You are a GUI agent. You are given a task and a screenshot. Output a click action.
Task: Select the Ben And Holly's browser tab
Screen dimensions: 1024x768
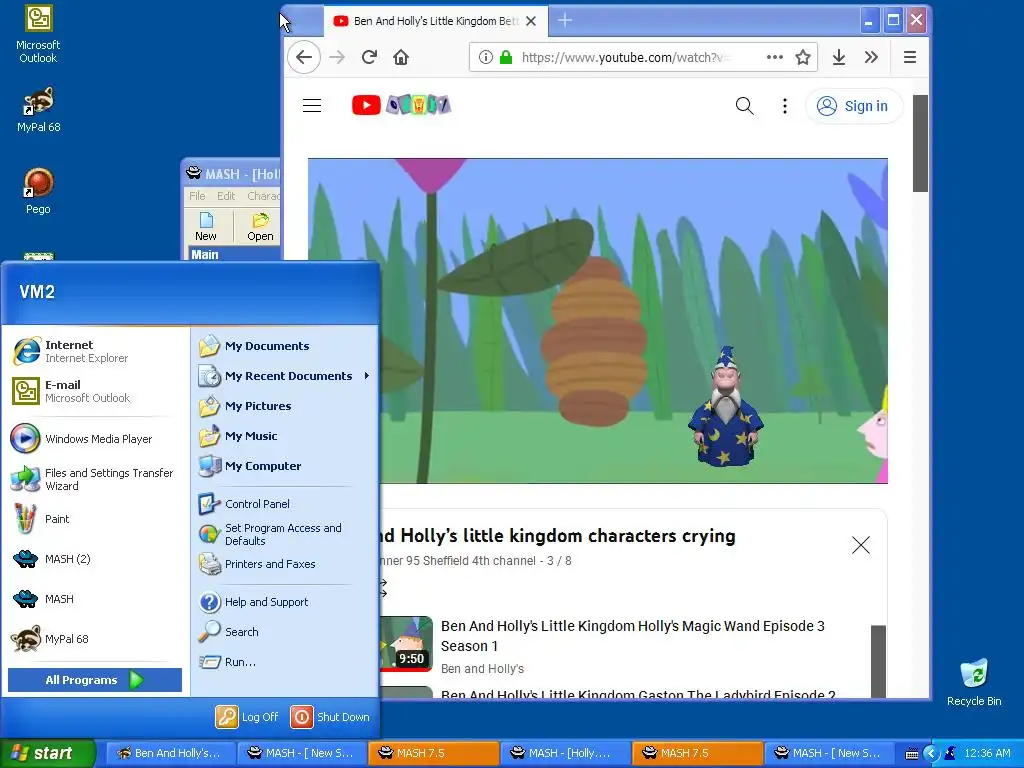click(x=435, y=21)
